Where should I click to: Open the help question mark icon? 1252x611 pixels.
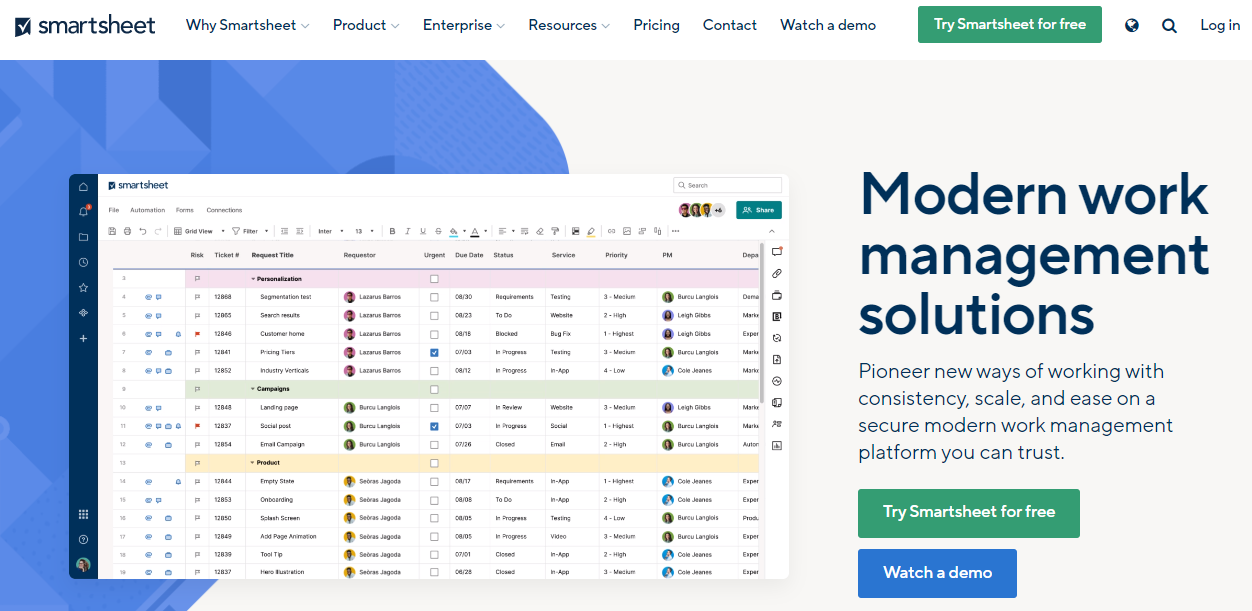pyautogui.click(x=84, y=539)
